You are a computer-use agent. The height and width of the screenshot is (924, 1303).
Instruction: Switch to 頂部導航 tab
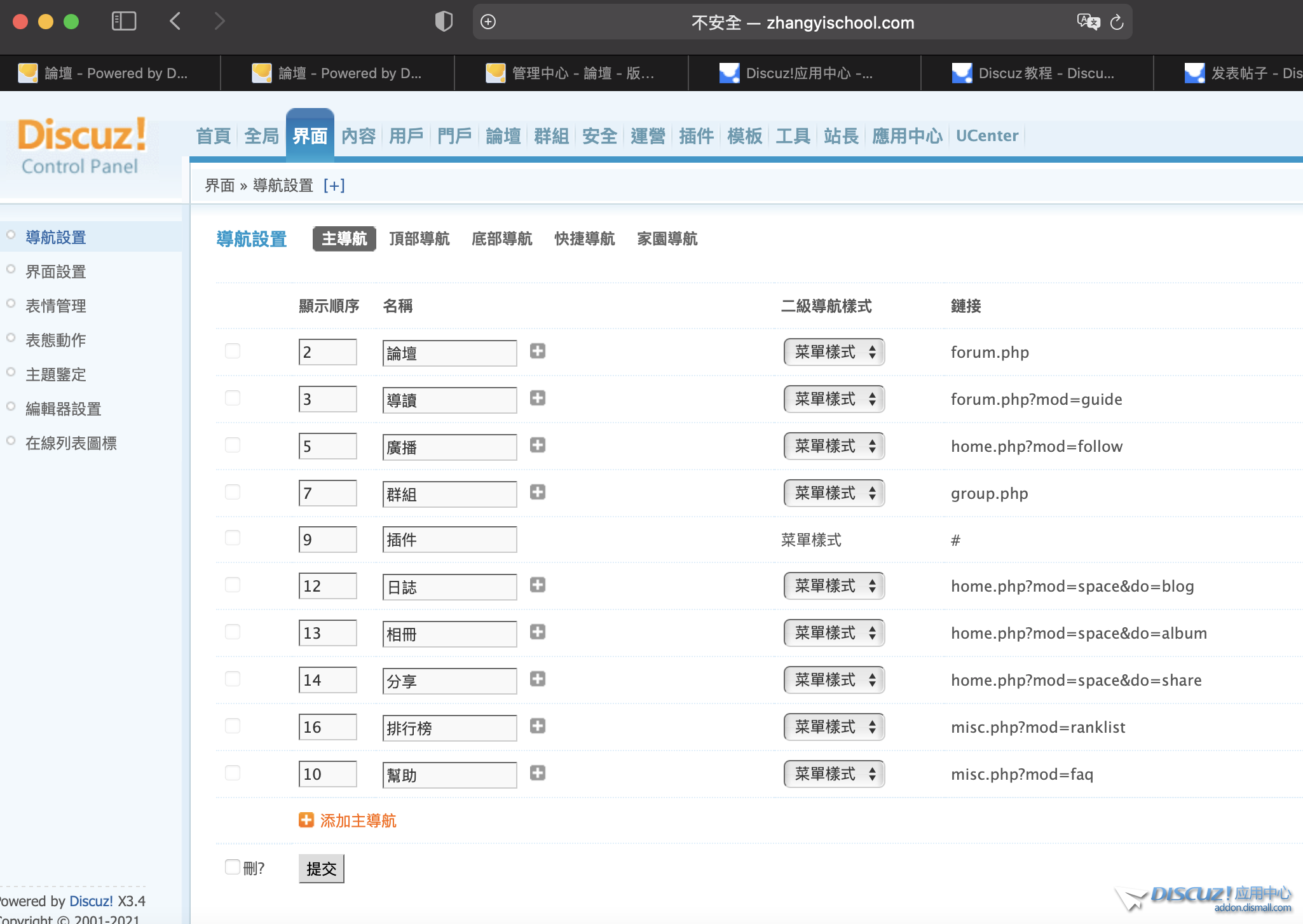click(x=420, y=239)
